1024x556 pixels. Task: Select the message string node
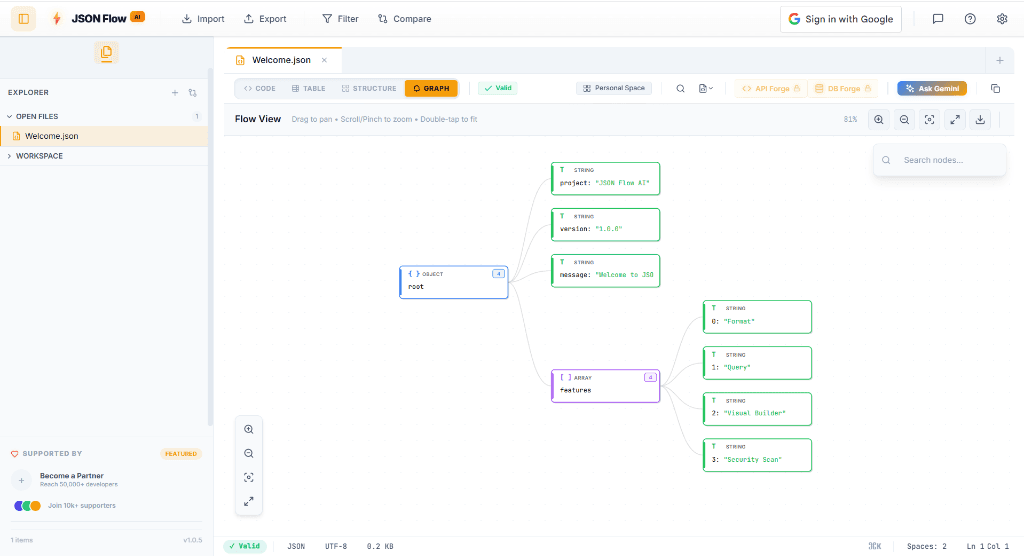[605, 270]
